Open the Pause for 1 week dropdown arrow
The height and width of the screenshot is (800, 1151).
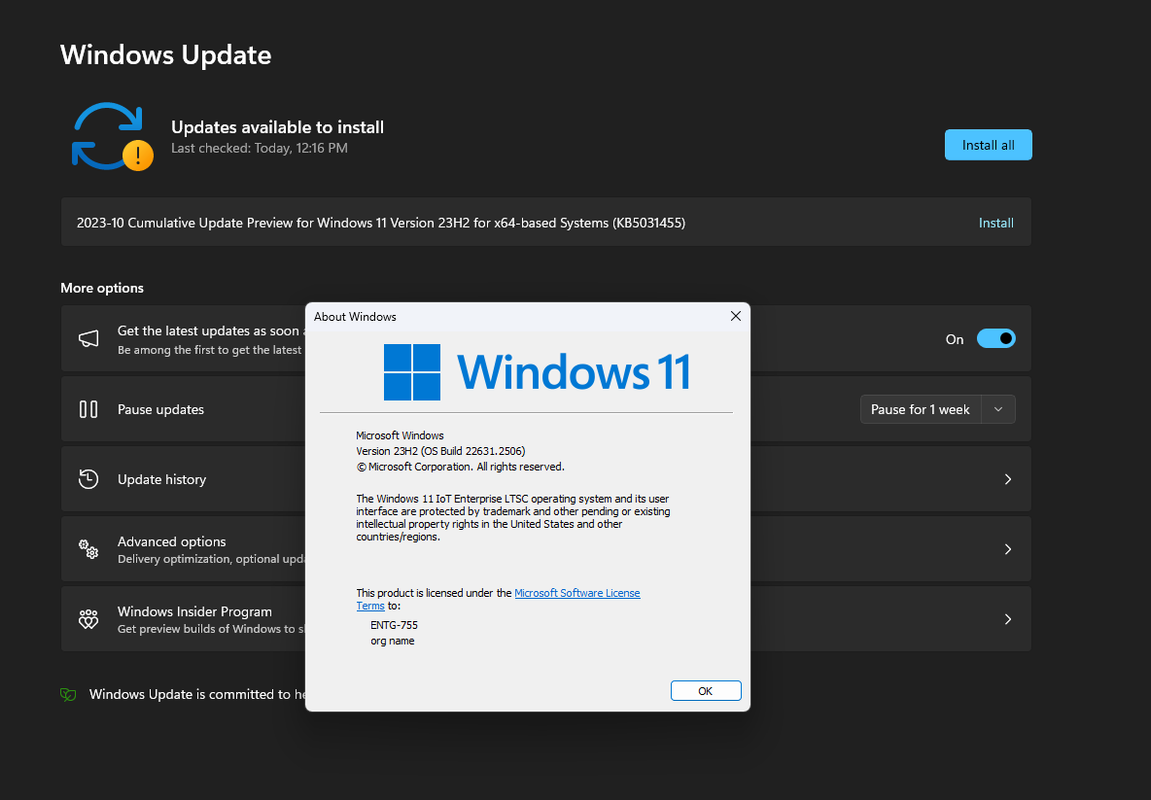[998, 409]
